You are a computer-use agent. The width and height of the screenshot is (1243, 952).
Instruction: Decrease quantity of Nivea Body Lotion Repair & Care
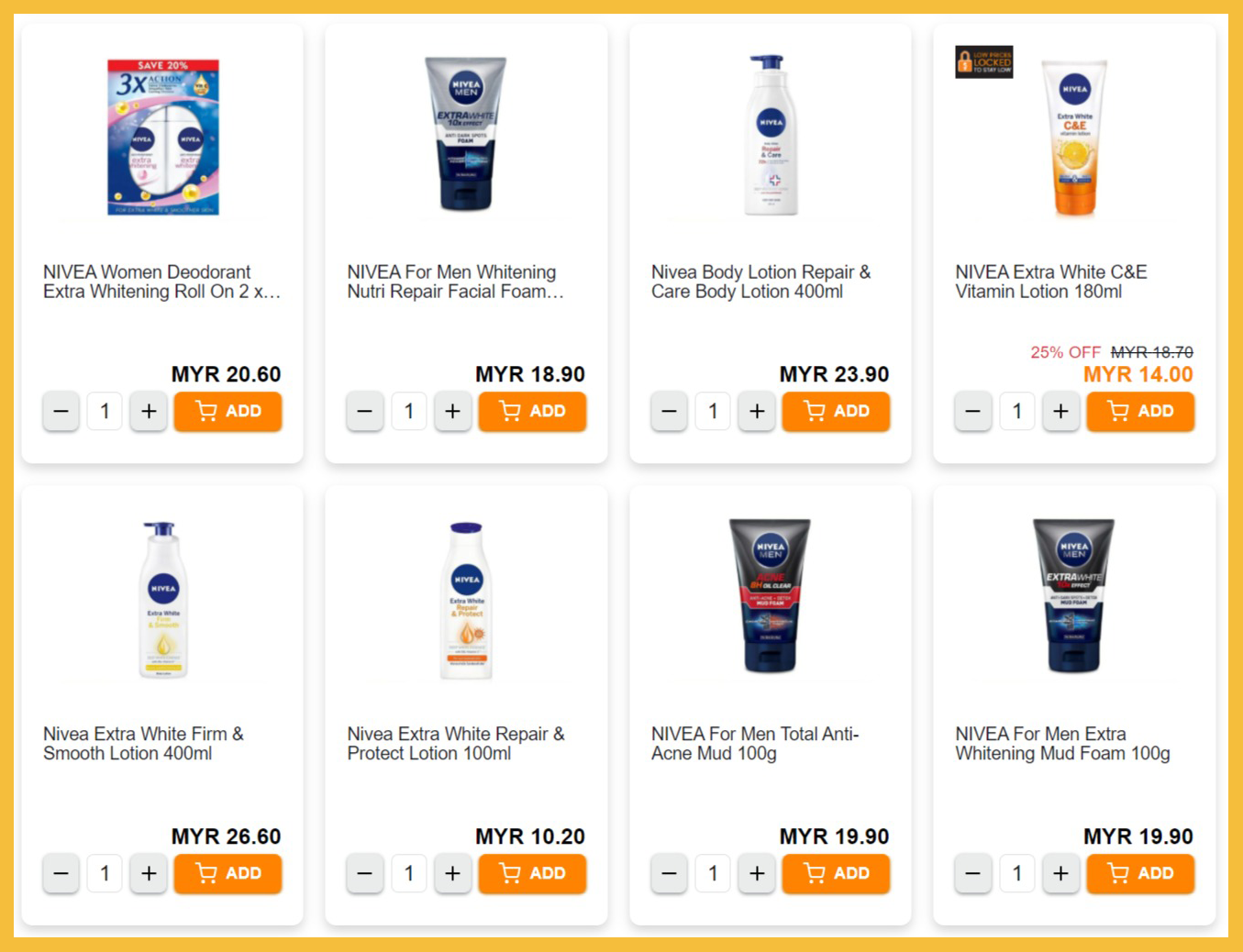pos(669,411)
